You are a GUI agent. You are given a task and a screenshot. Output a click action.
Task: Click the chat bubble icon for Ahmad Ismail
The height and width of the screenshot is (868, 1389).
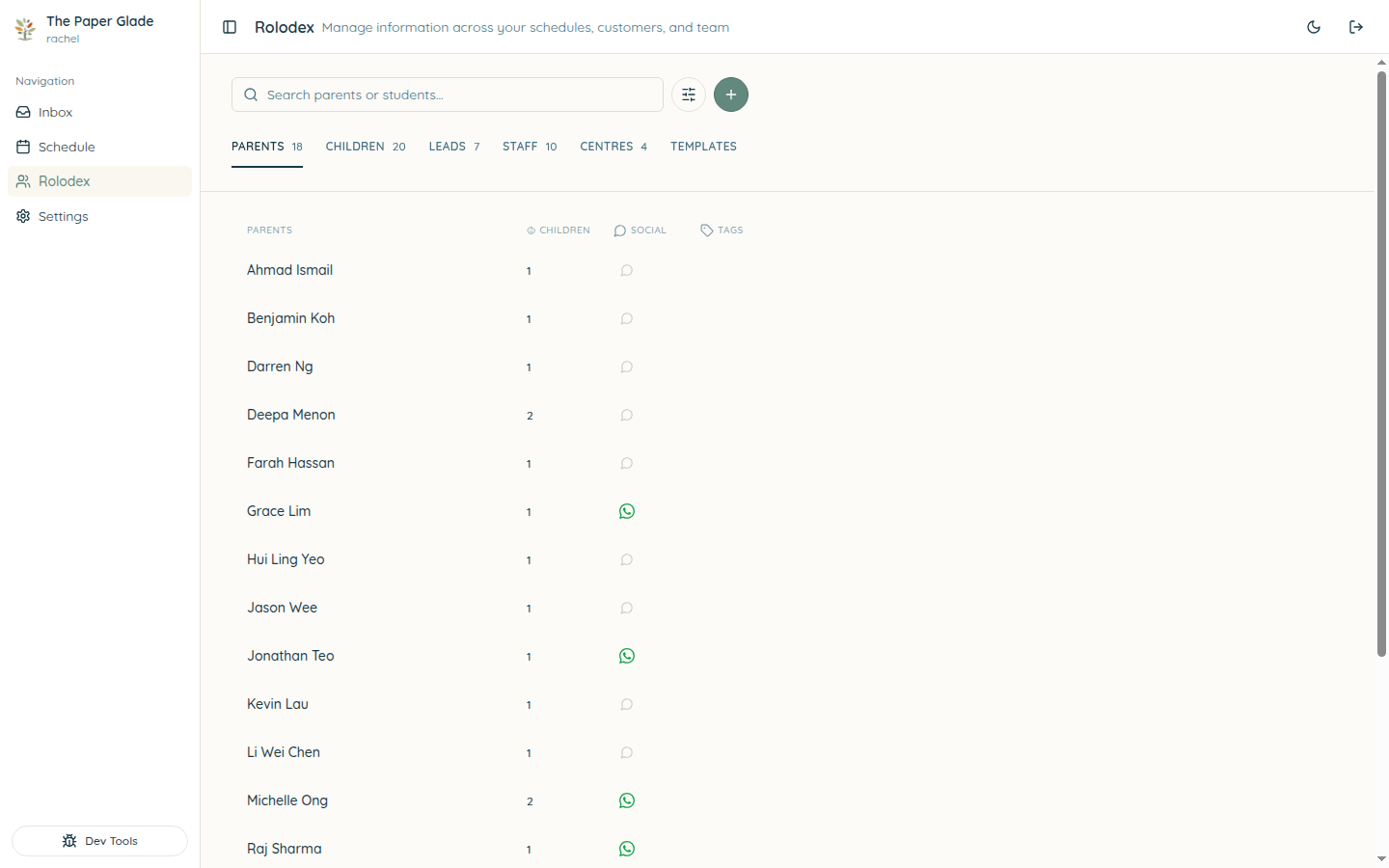pos(627,270)
